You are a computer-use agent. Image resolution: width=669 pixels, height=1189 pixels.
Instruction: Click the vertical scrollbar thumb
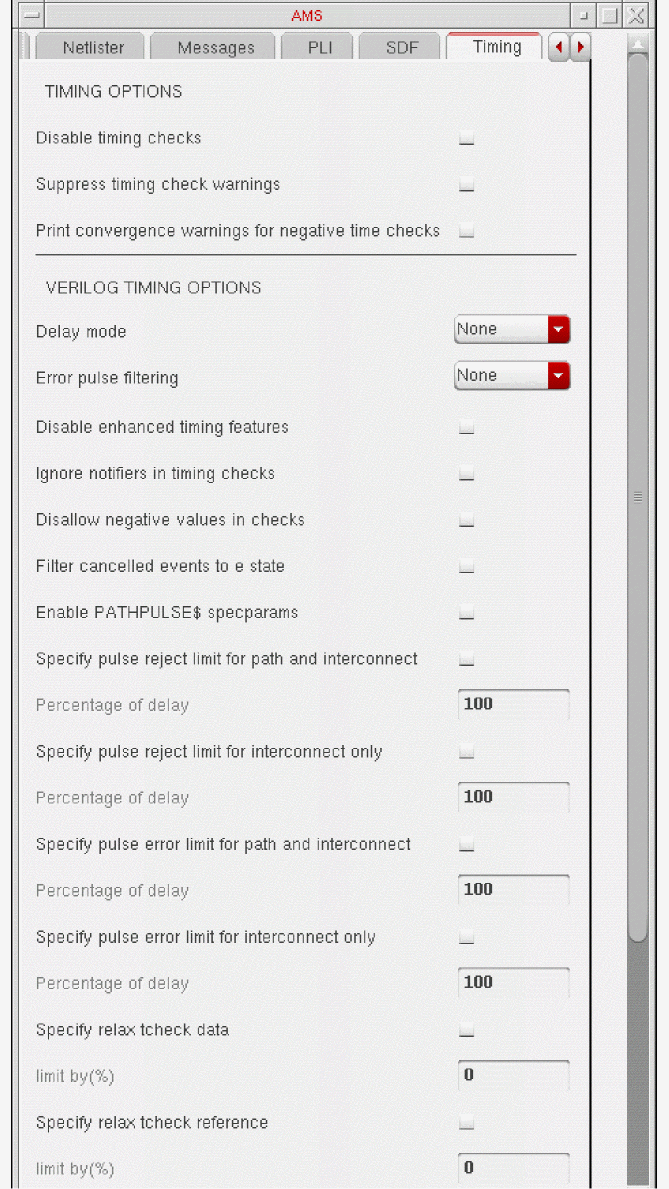click(x=637, y=495)
